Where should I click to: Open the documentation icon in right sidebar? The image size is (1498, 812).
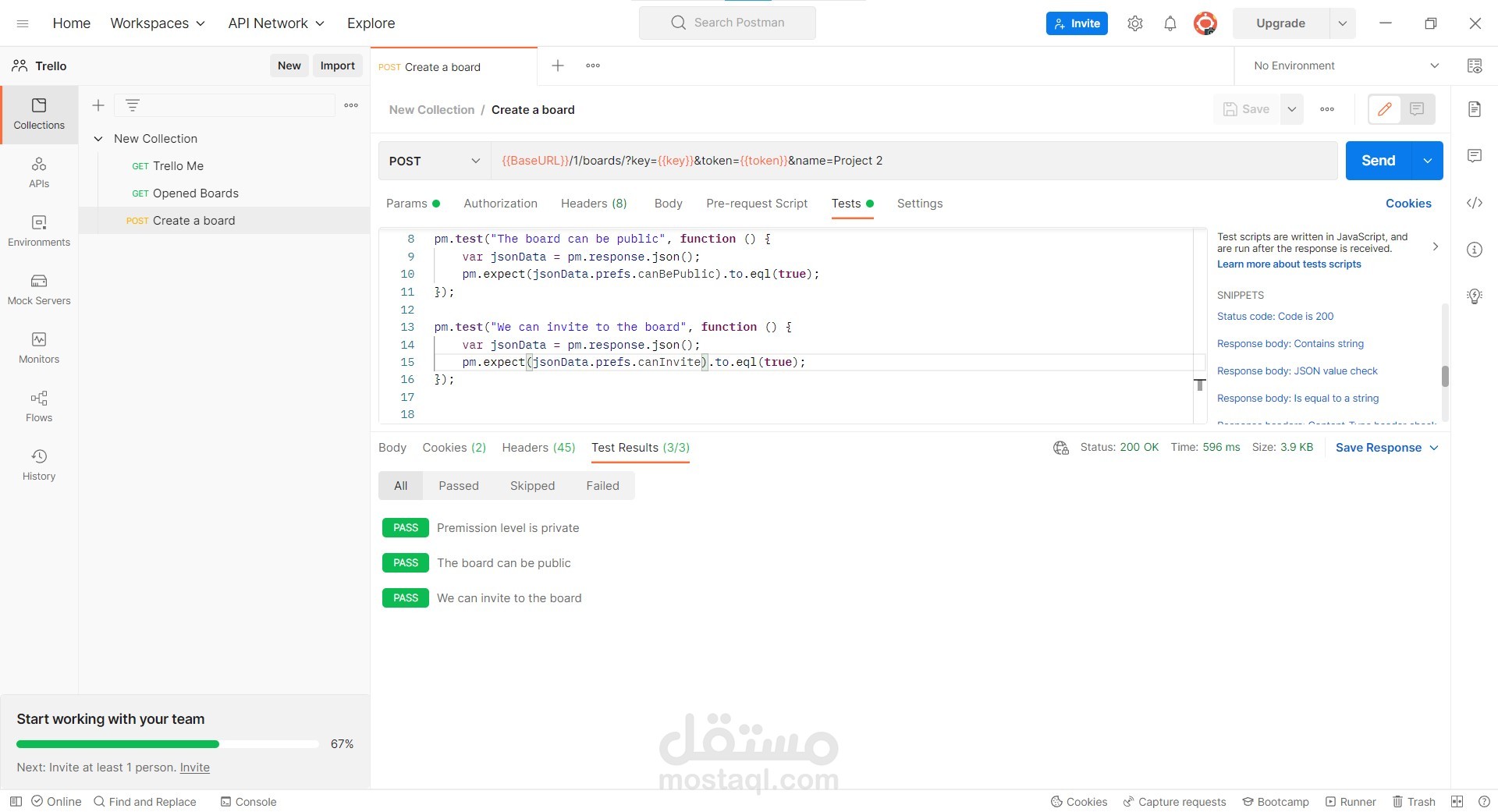tap(1475, 109)
